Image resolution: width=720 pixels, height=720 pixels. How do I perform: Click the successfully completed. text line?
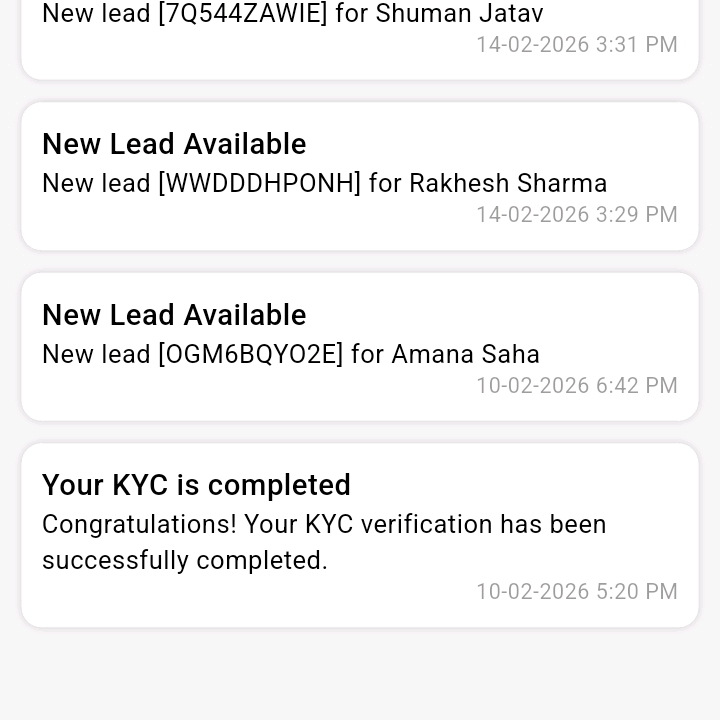click(x=185, y=561)
